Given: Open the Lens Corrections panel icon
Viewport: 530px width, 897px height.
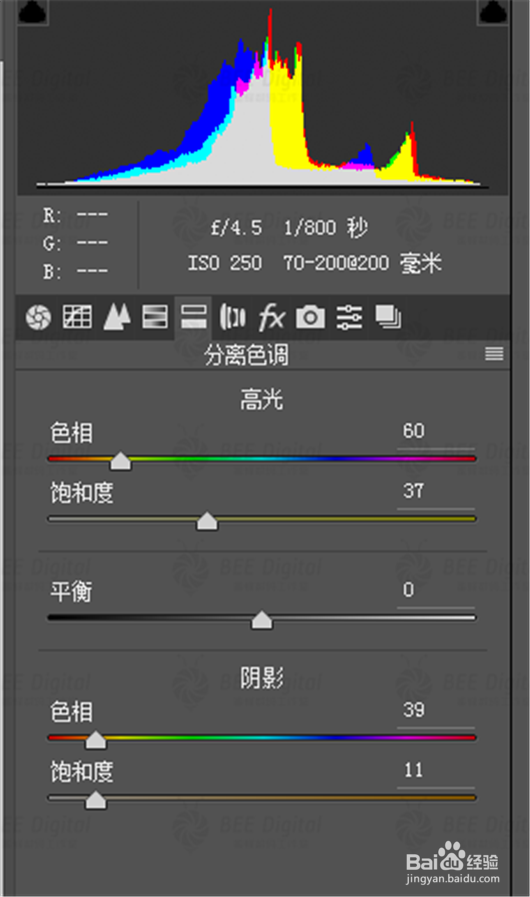Looking at the screenshot, I should point(232,316).
